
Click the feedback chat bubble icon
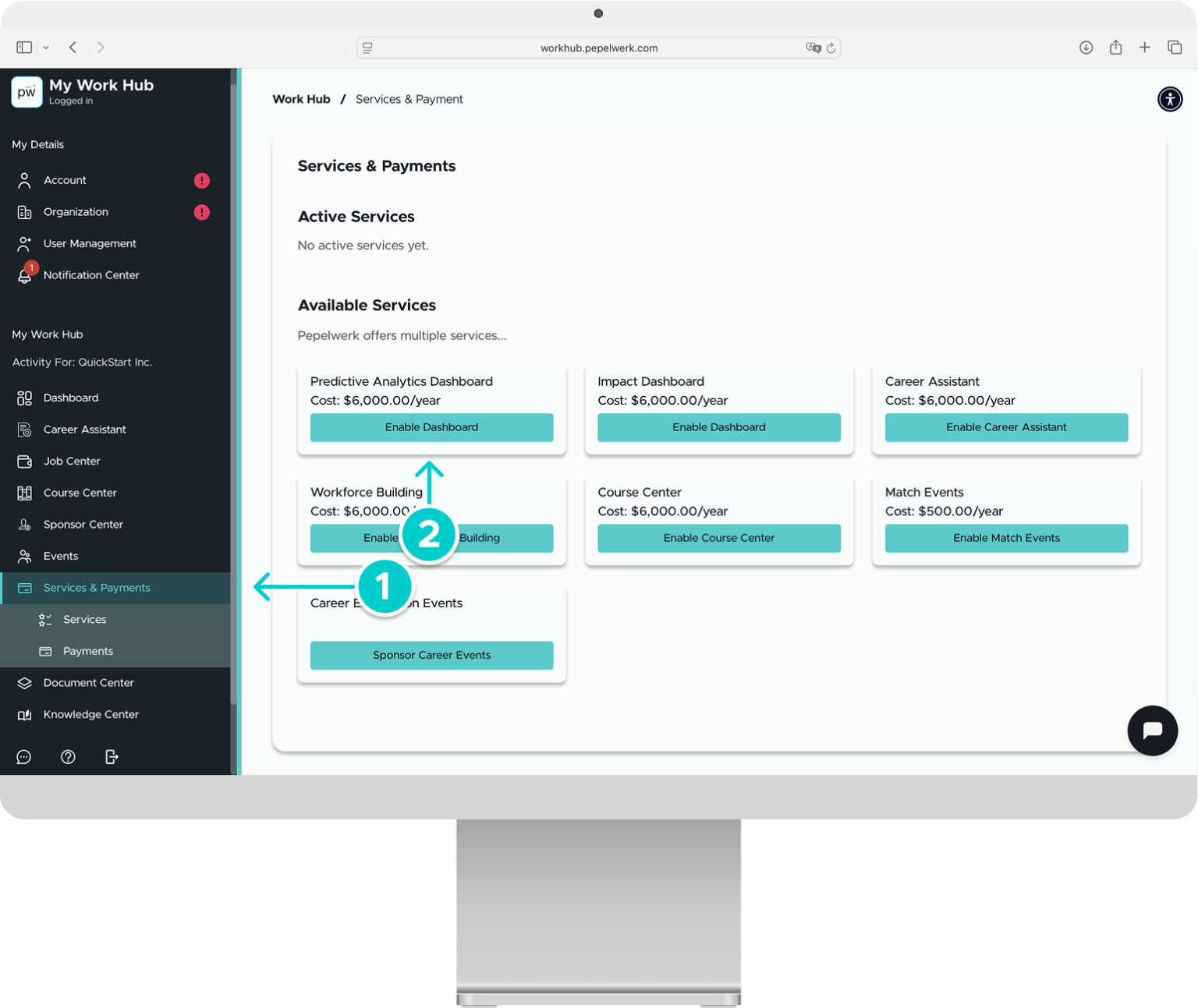[23, 757]
